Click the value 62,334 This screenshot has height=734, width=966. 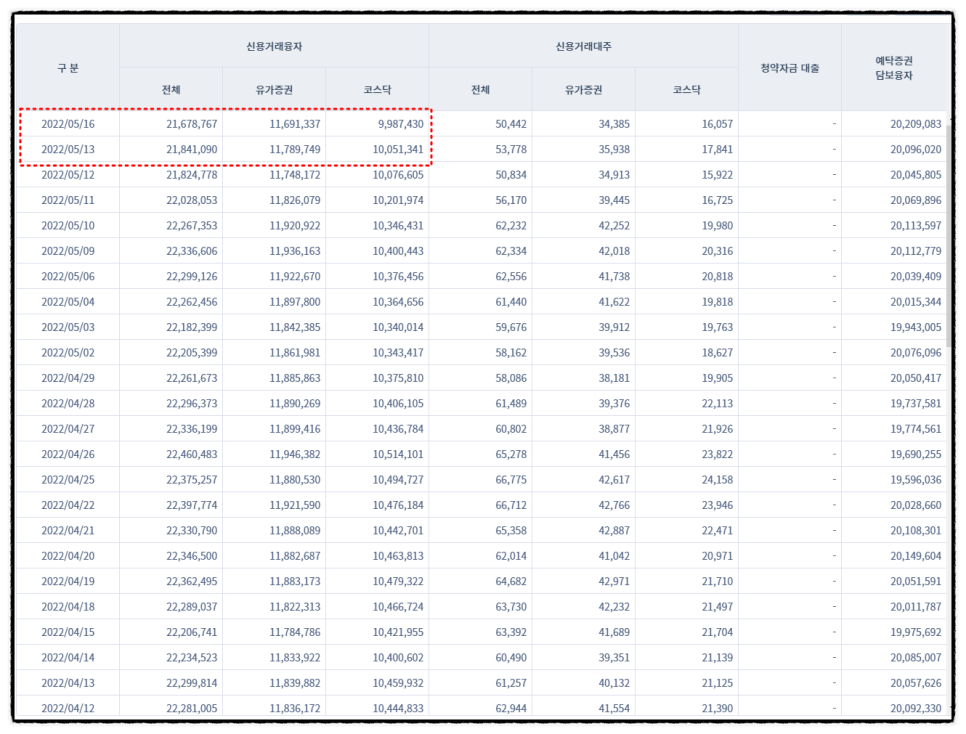coord(511,251)
